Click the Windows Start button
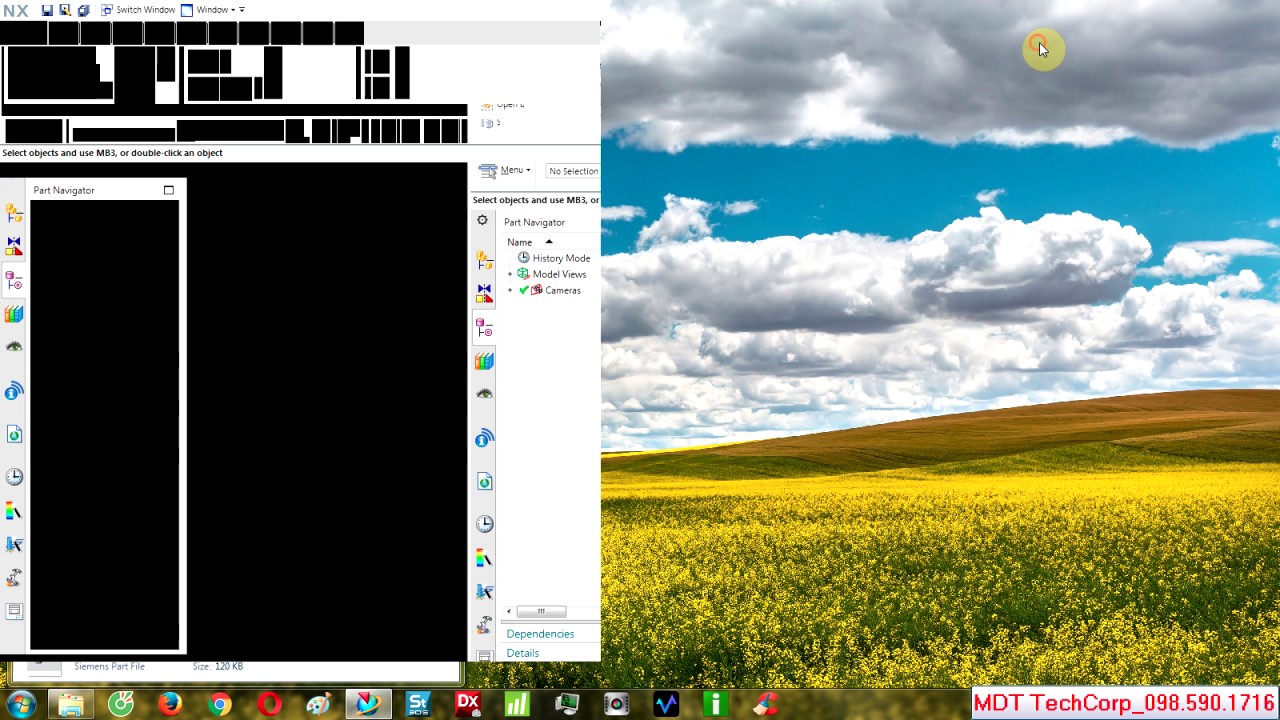The image size is (1280, 720). click(x=20, y=704)
